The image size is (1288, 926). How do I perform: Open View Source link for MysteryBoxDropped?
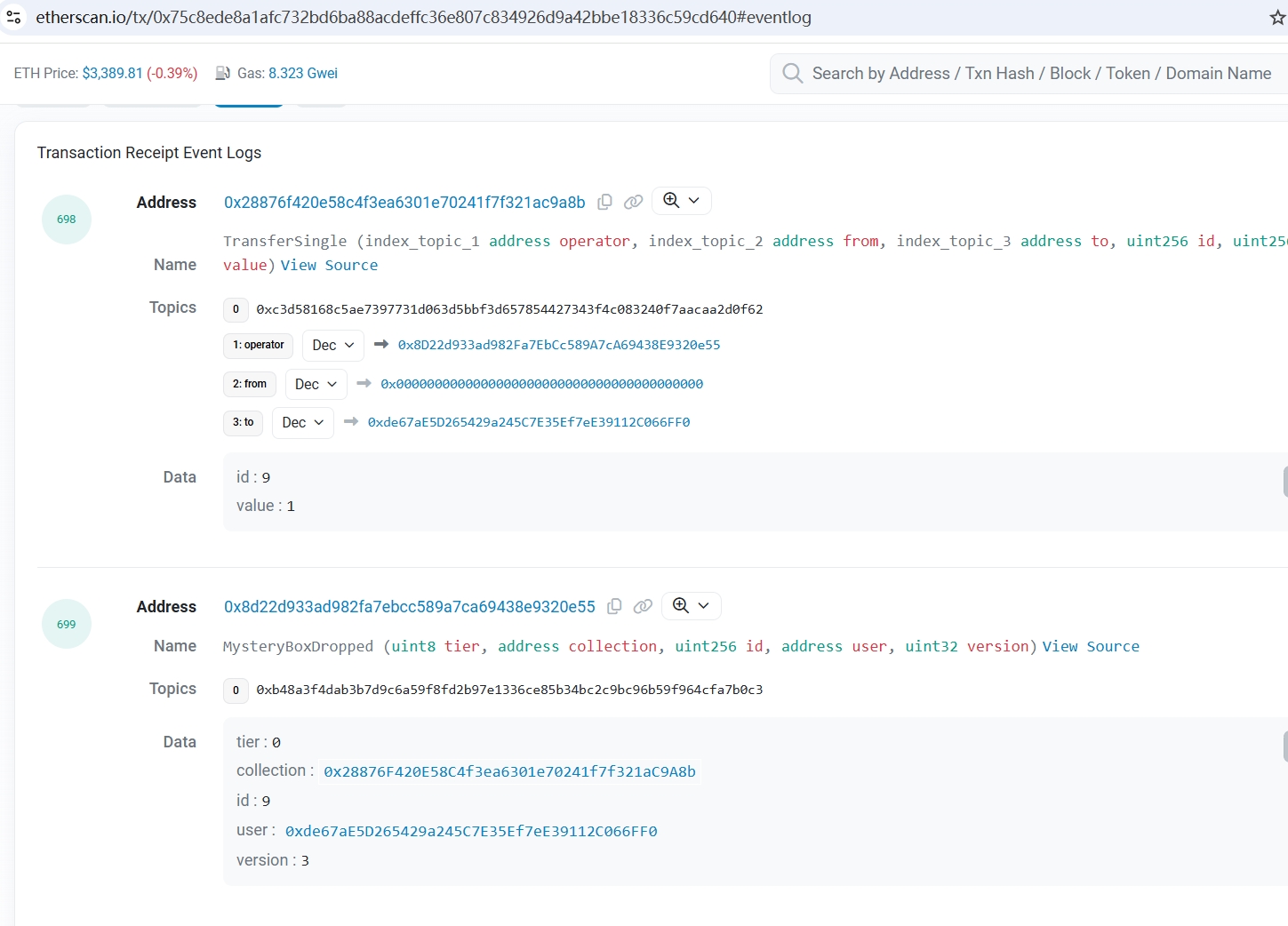[1091, 646]
